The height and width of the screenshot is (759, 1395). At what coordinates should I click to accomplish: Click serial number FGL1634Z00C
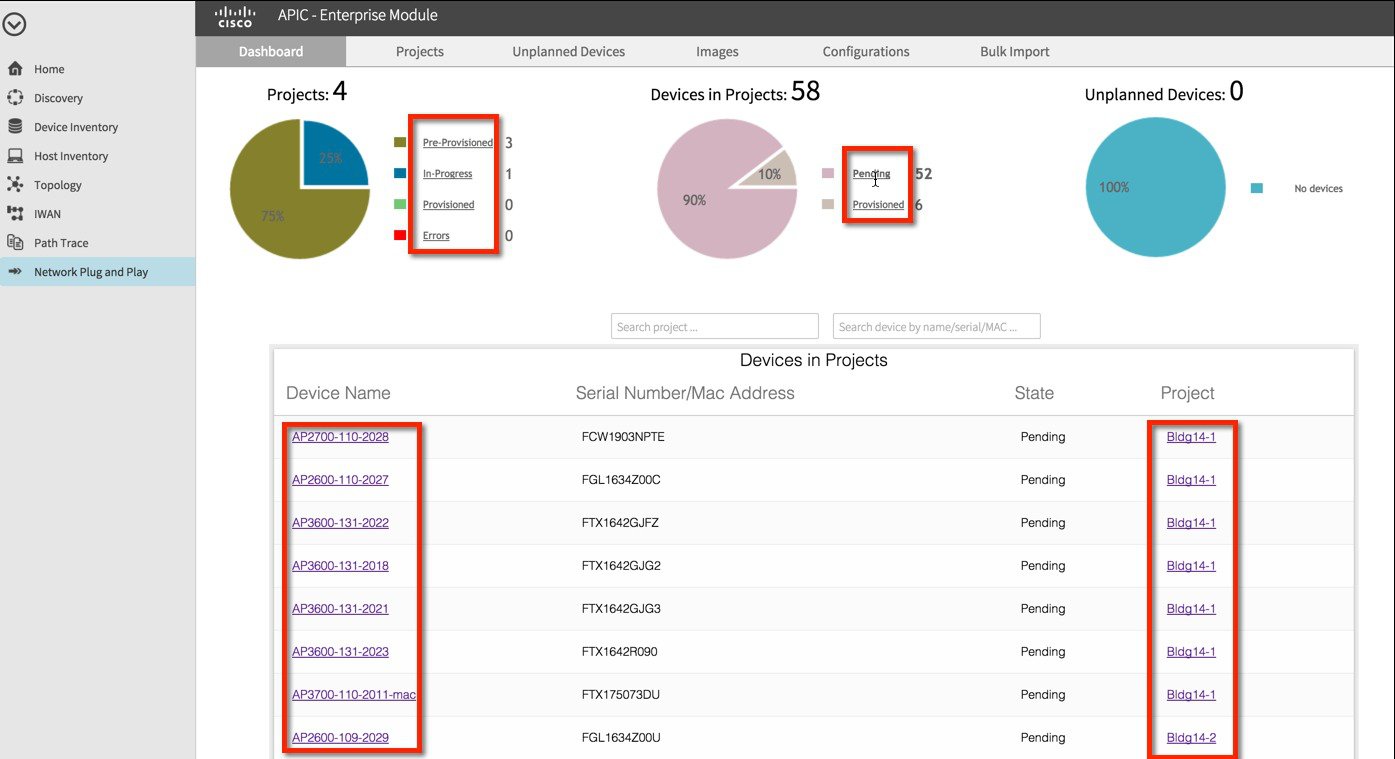621,480
